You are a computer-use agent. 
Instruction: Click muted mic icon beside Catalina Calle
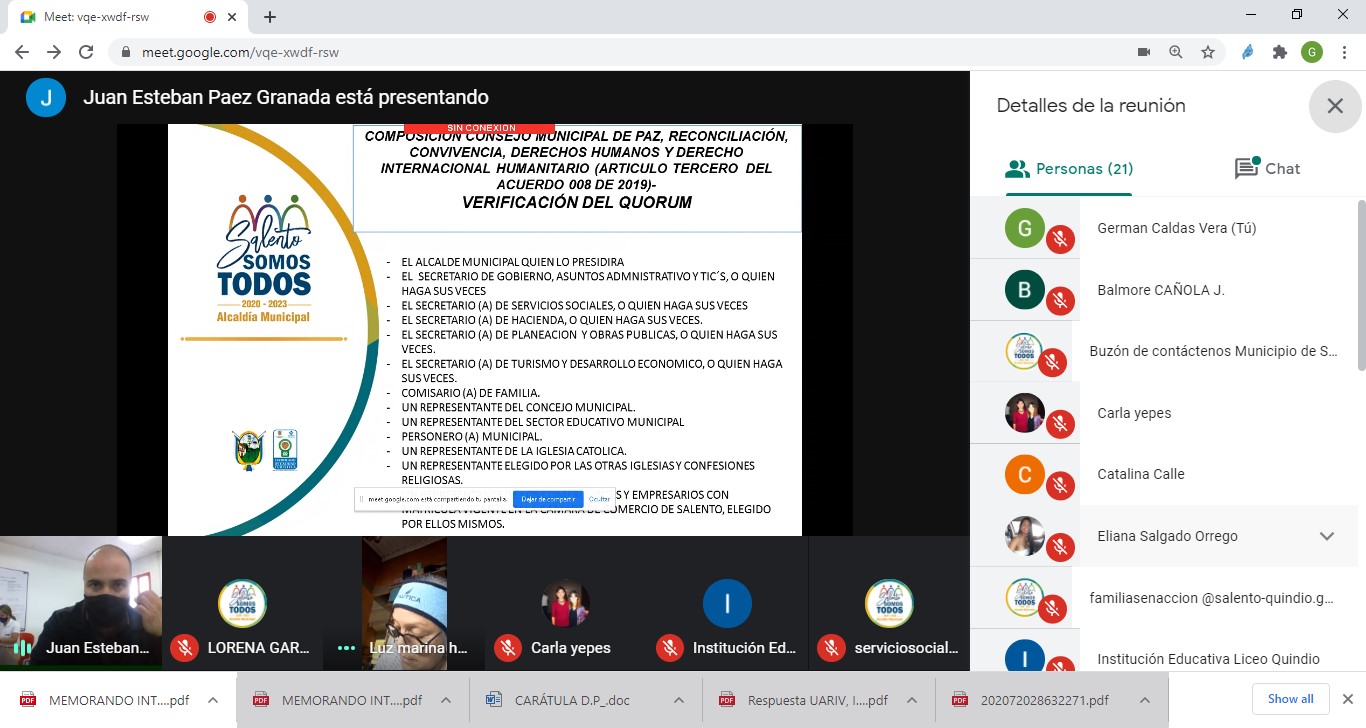pyautogui.click(x=1060, y=485)
